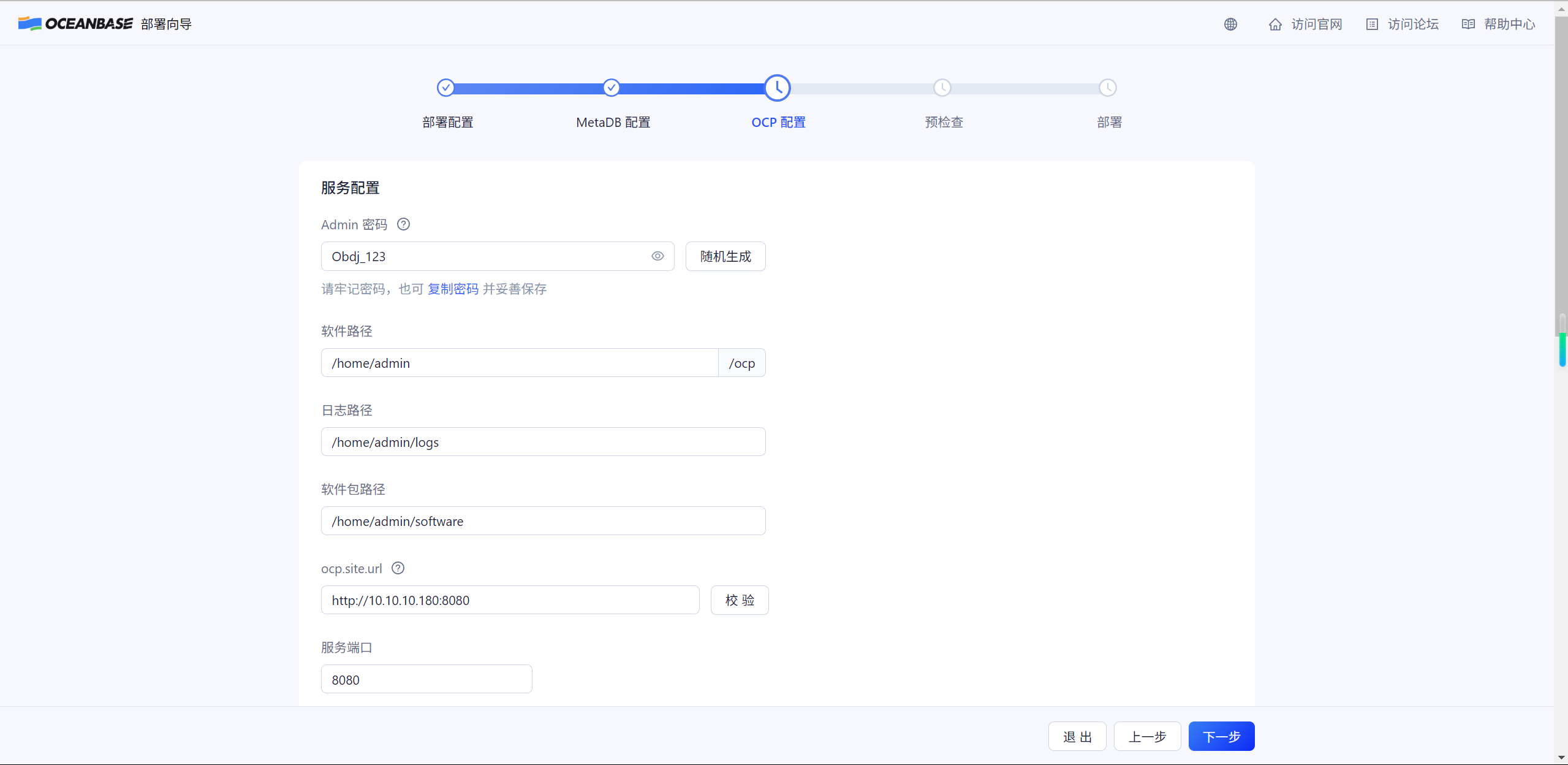Screen dimensions: 1568x765
Task: Click the 软件路径 field label
Action: 347,331
